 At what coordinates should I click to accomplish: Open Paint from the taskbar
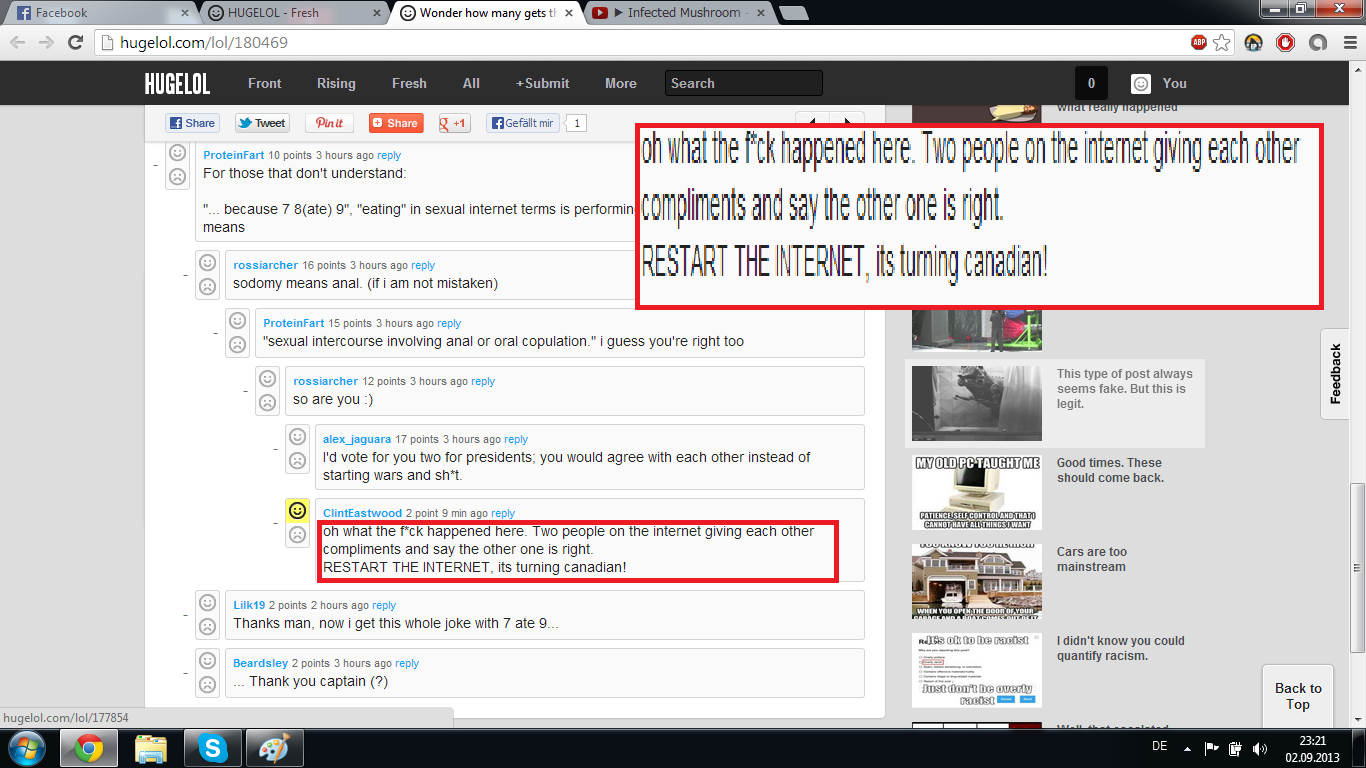click(274, 748)
